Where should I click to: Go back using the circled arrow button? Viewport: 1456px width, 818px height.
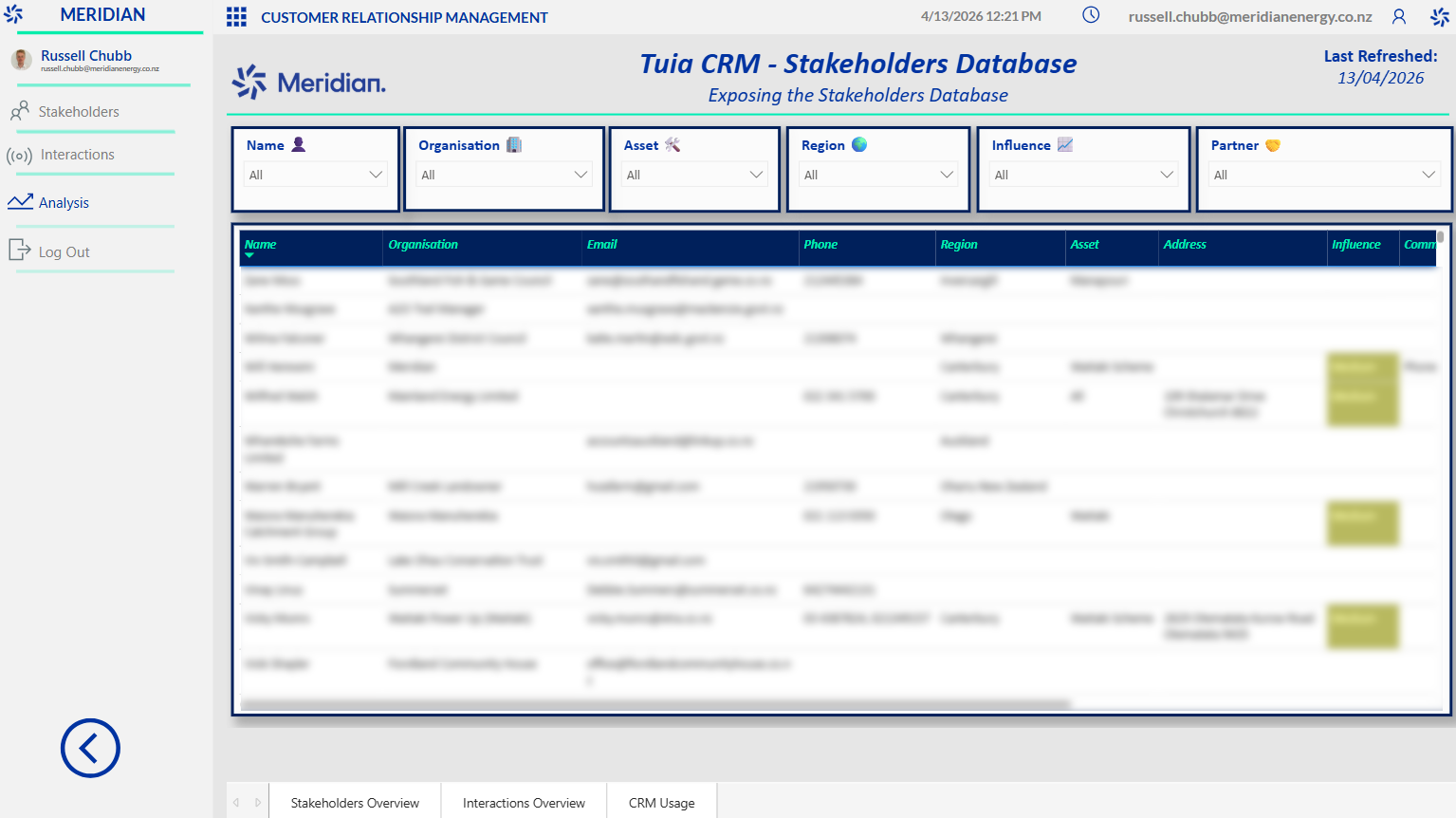[90, 748]
